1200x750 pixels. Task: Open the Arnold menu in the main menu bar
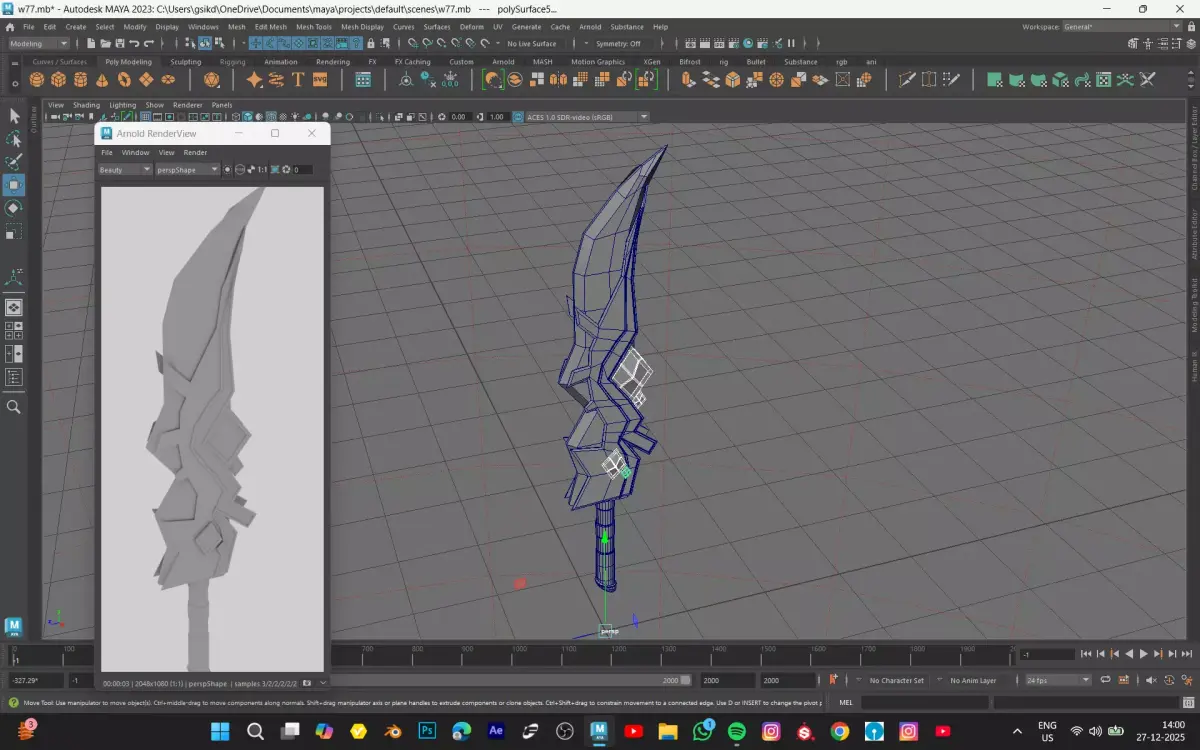point(590,27)
